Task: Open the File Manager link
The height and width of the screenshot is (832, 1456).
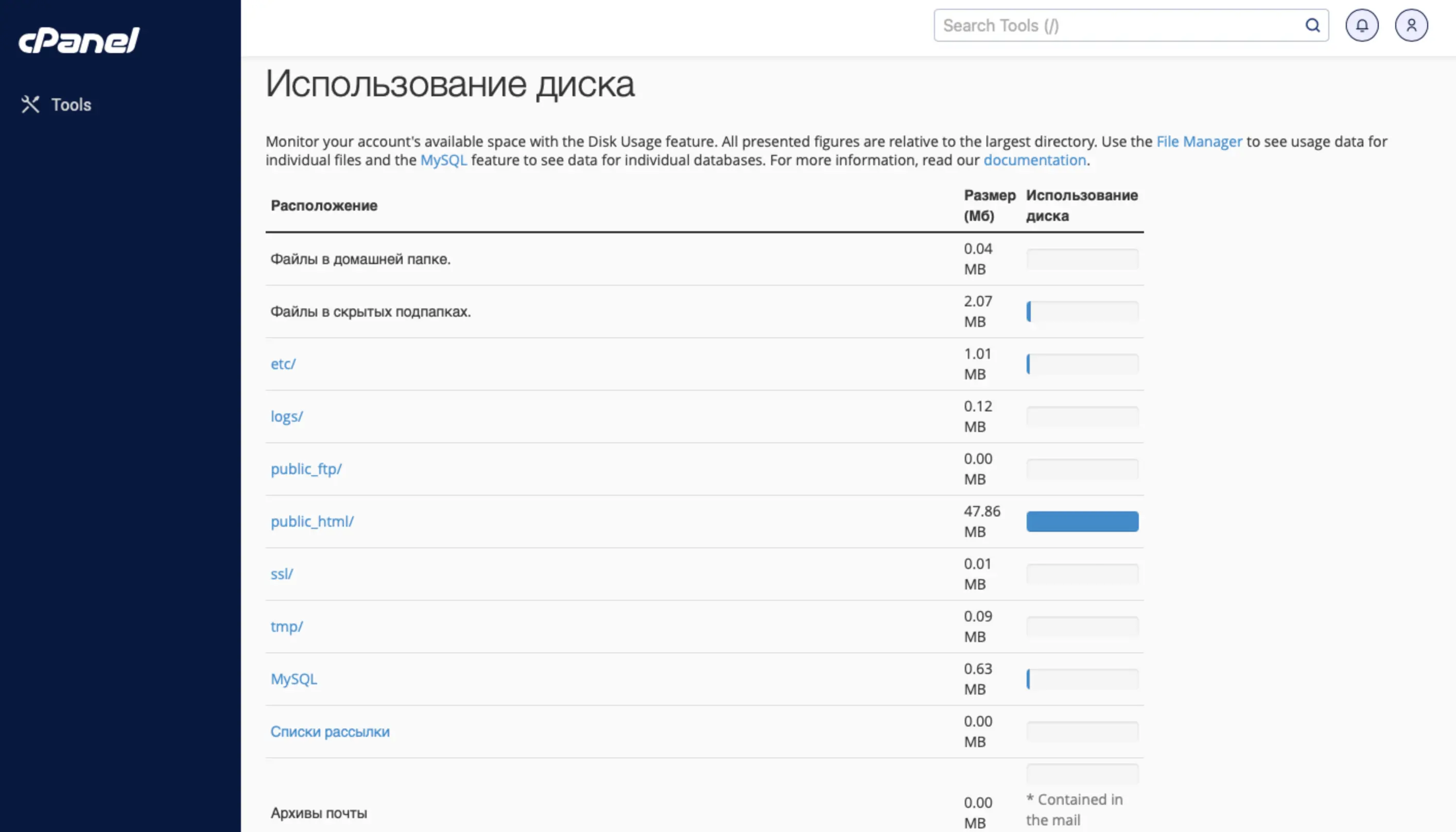Action: pyautogui.click(x=1199, y=141)
